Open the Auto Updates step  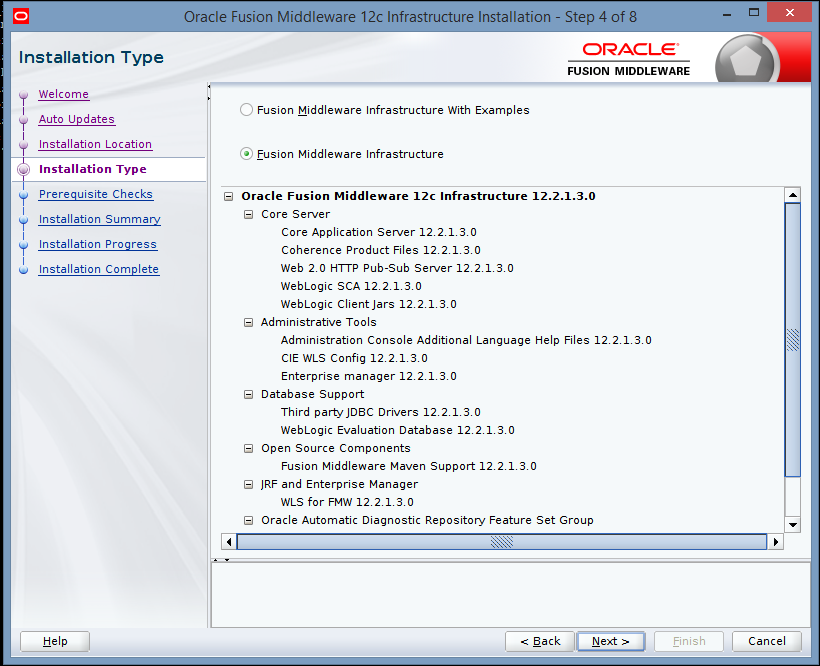[76, 119]
